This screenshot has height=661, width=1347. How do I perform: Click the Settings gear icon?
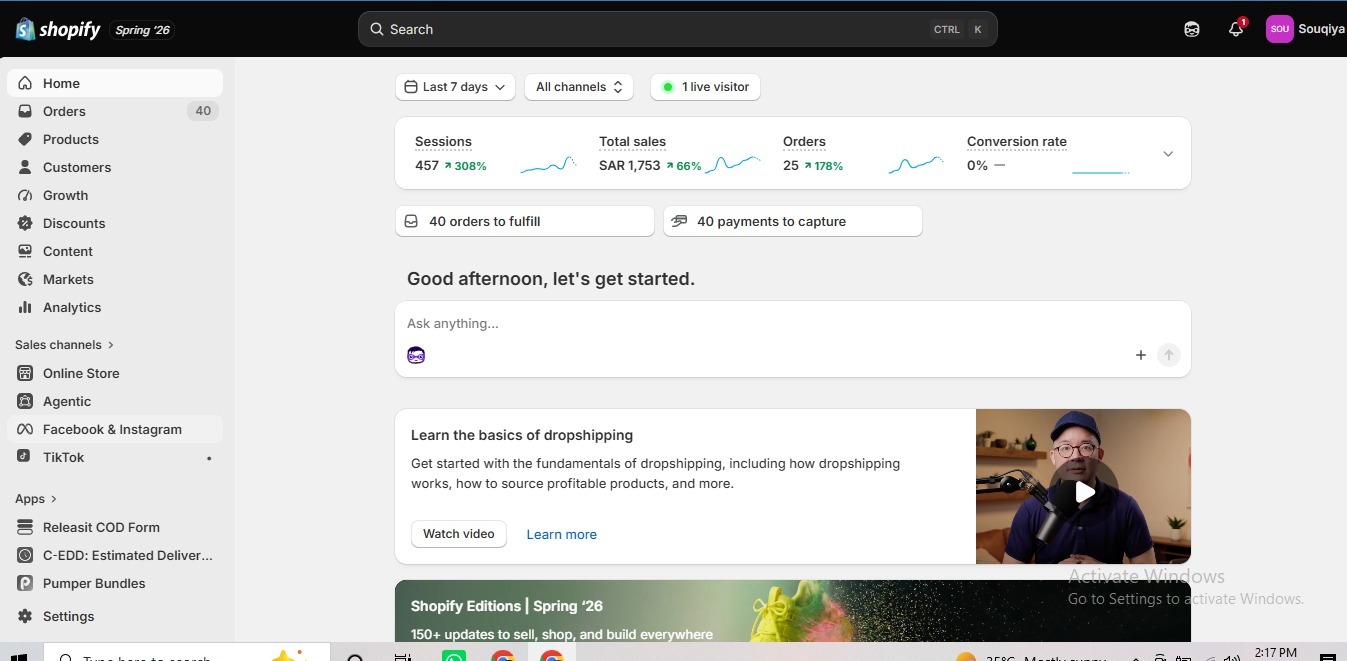tap(25, 616)
